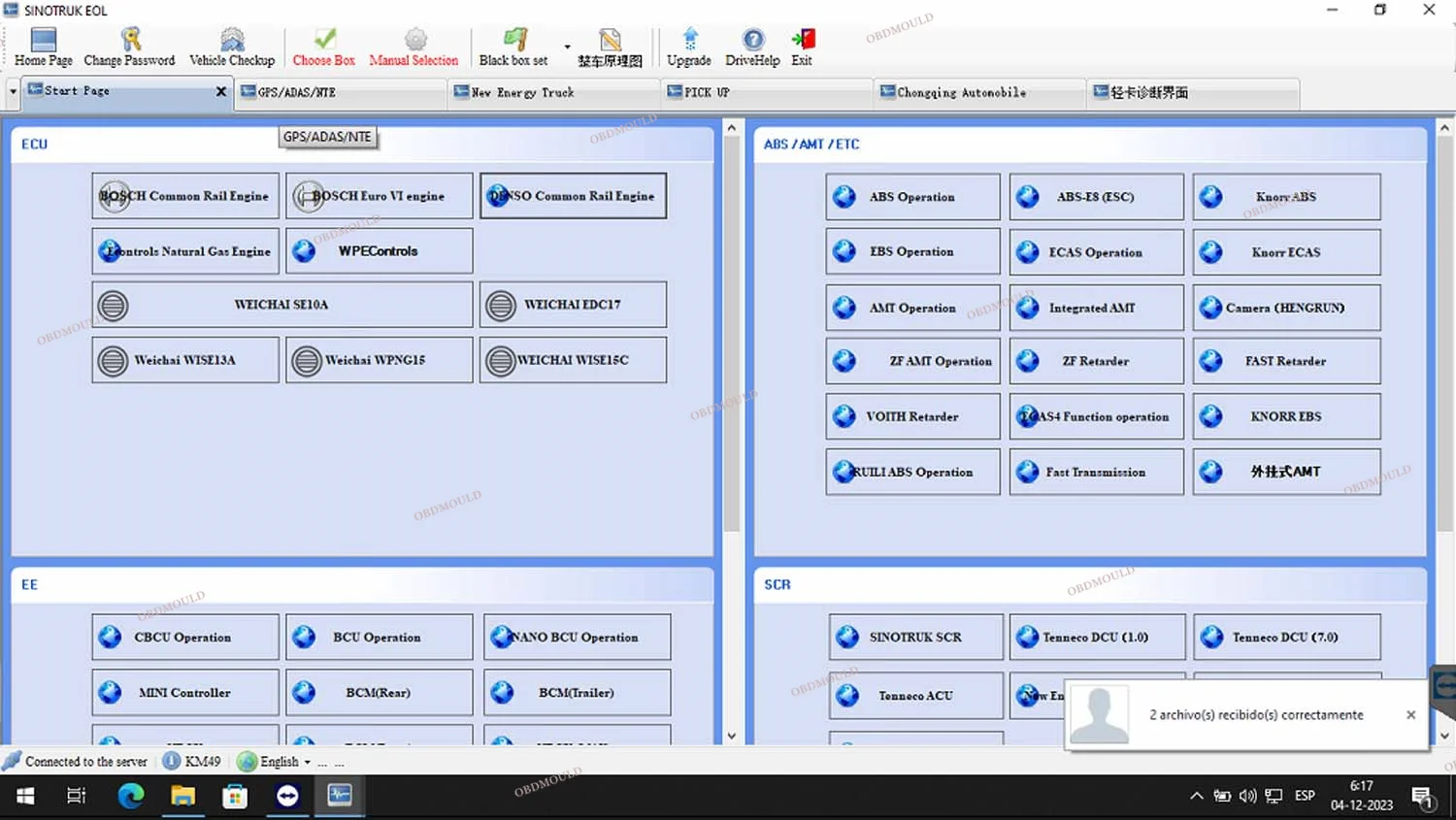Screen dimensions: 1456x820
Task: Click the Upgrade toolbar icon
Action: click(x=689, y=39)
